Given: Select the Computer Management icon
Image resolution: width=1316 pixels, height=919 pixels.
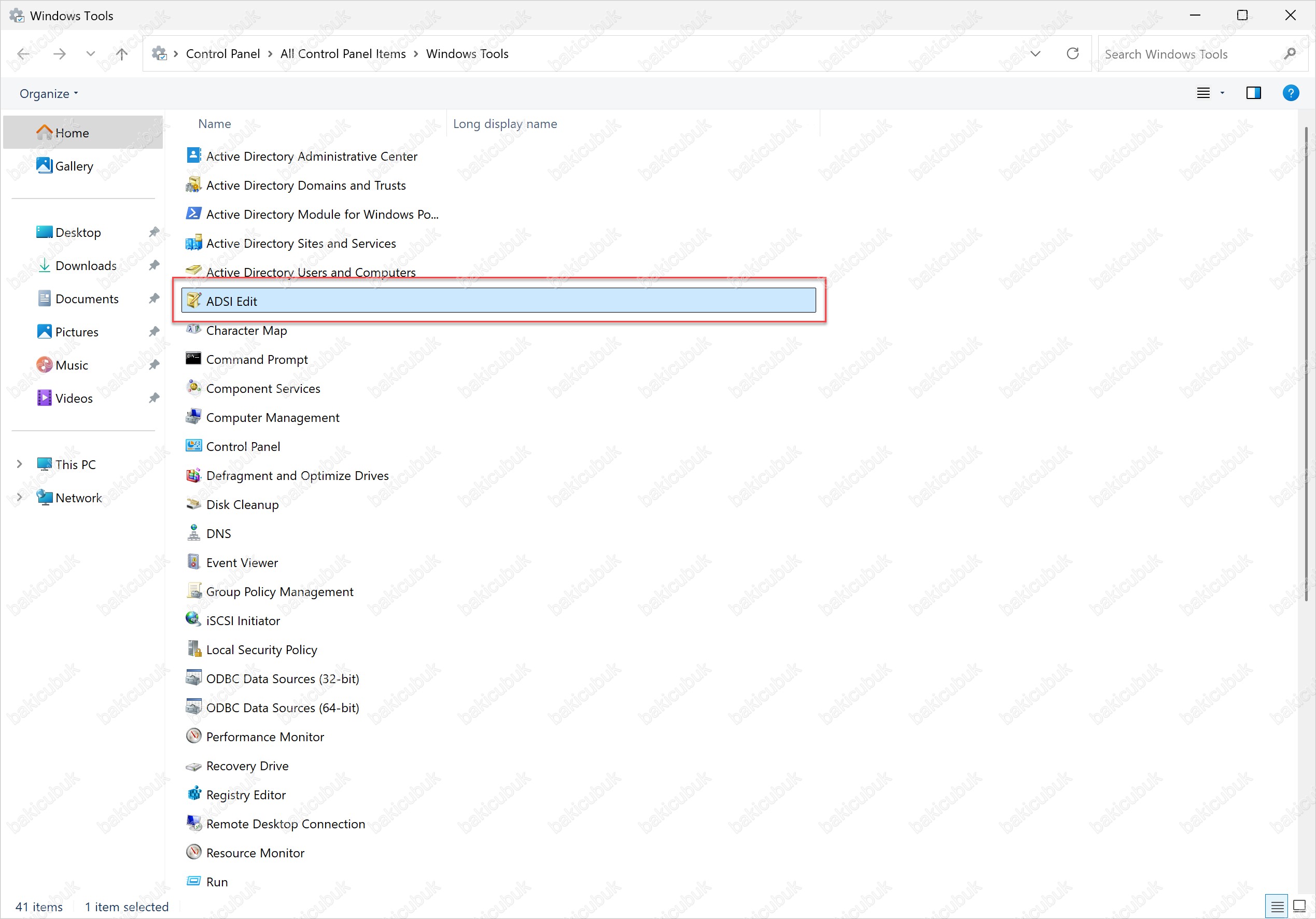Looking at the screenshot, I should tap(194, 417).
